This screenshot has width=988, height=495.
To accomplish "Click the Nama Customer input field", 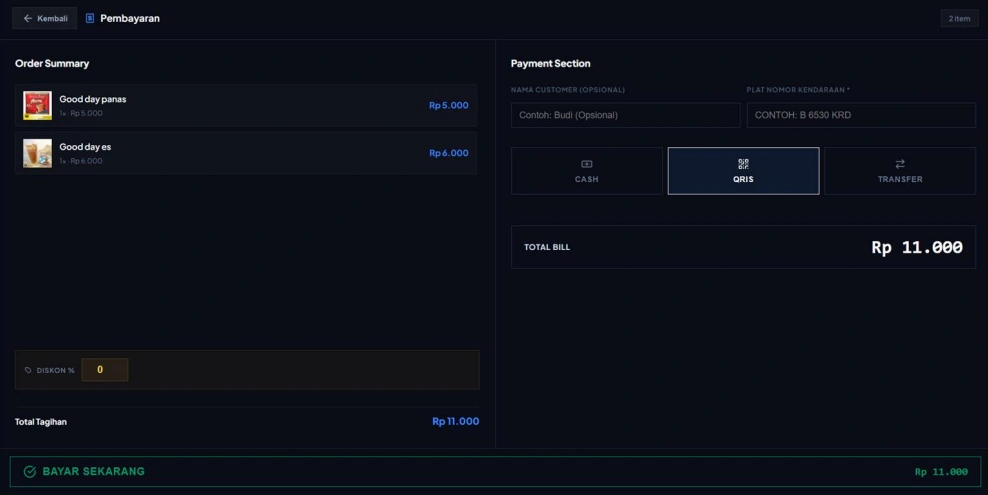I will point(625,115).
